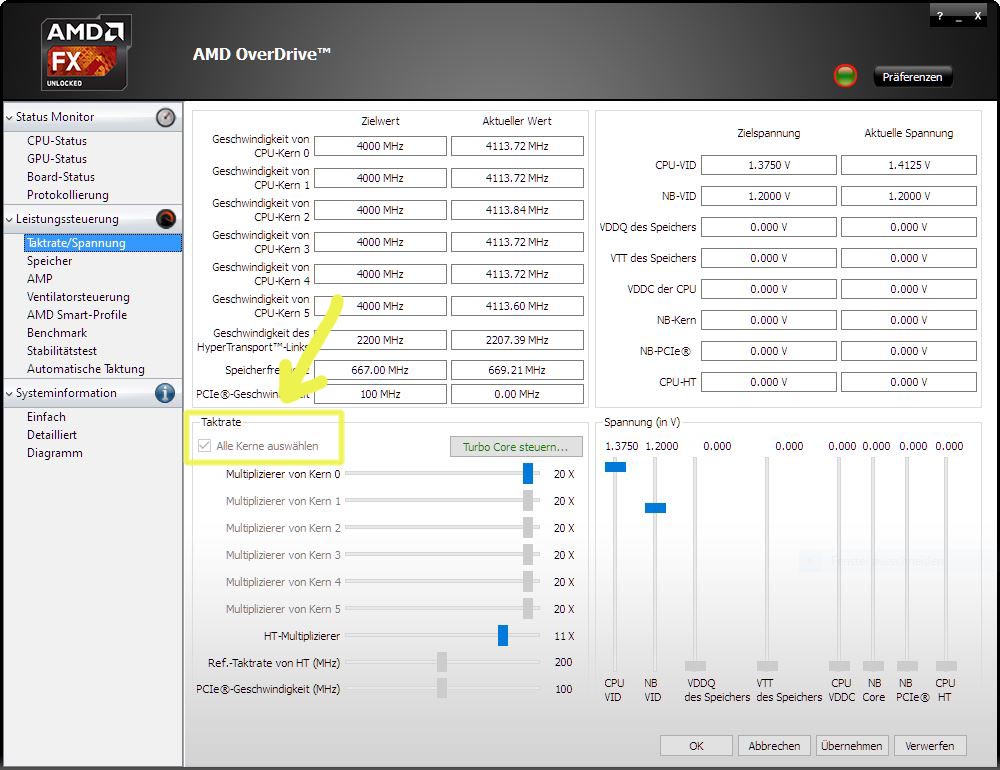
Task: Click the CPU HT voltage slider handle
Action: point(946,666)
